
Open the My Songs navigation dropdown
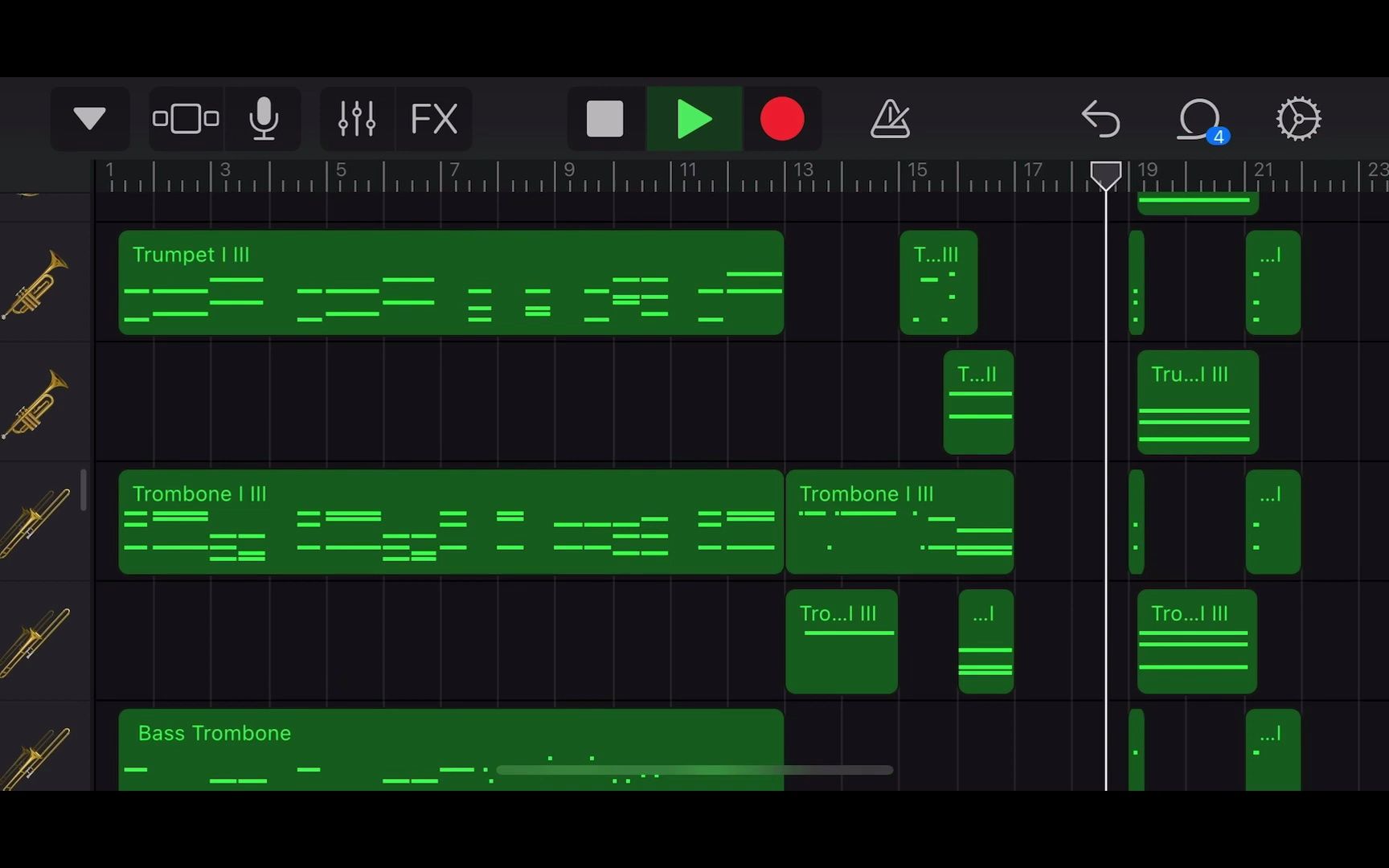click(x=89, y=119)
